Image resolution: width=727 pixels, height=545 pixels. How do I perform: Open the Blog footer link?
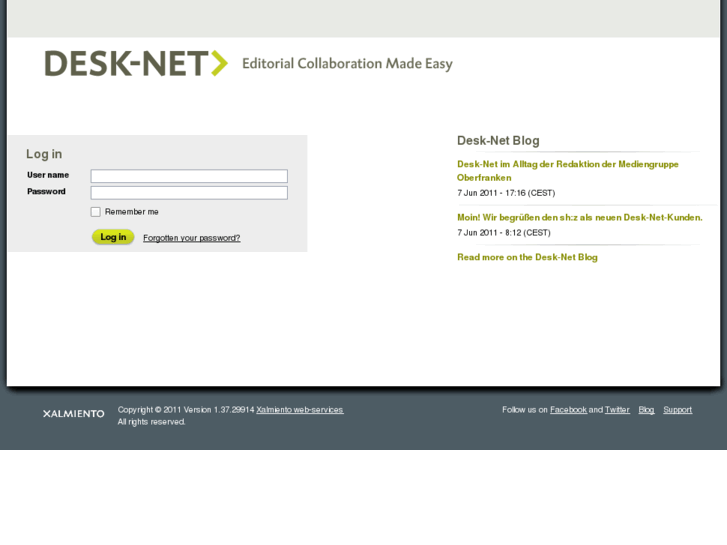646,410
